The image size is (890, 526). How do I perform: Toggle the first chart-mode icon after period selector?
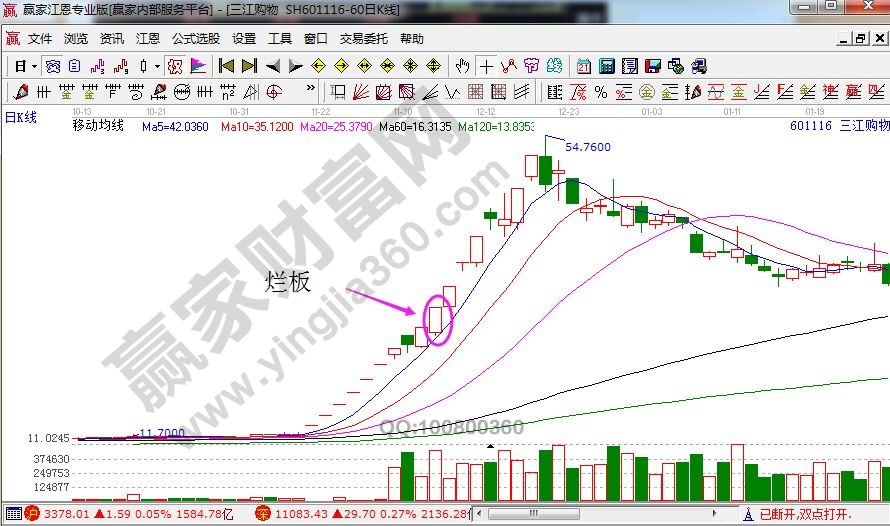point(52,66)
